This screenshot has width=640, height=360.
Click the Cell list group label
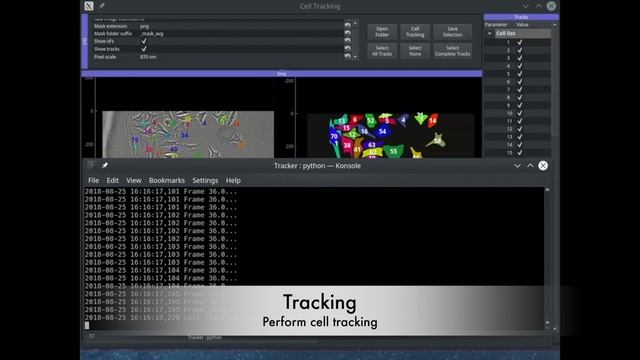pyautogui.click(x=506, y=33)
